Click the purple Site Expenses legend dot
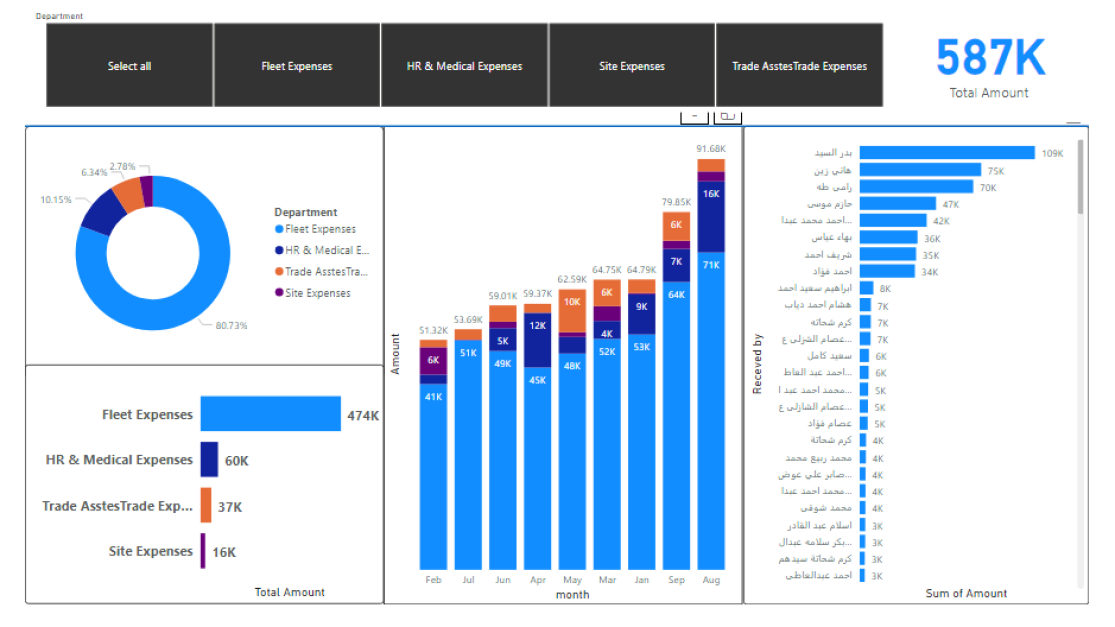The image size is (1115, 627). click(x=280, y=293)
